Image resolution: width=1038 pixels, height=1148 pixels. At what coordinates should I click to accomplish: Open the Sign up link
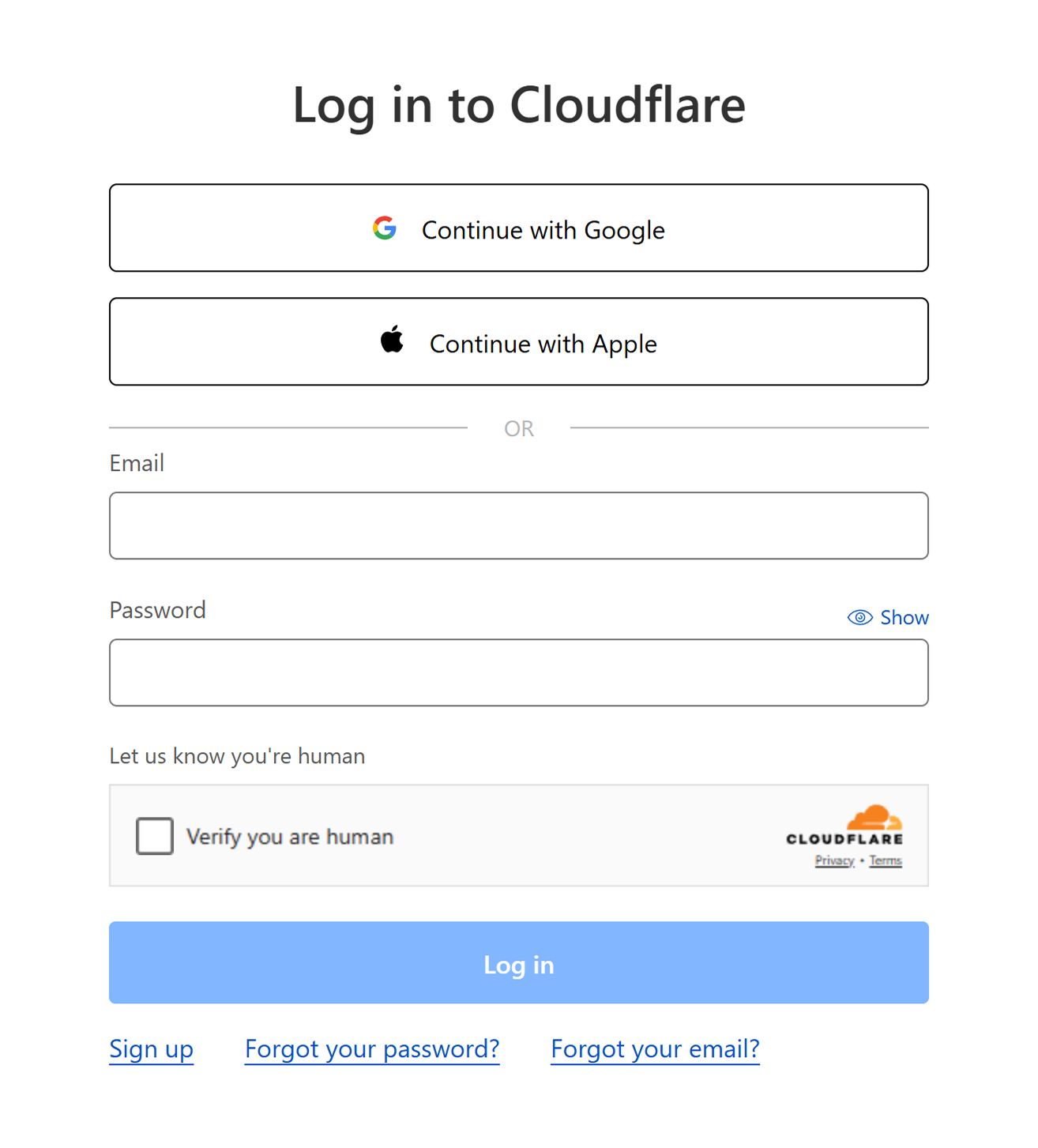151,1048
